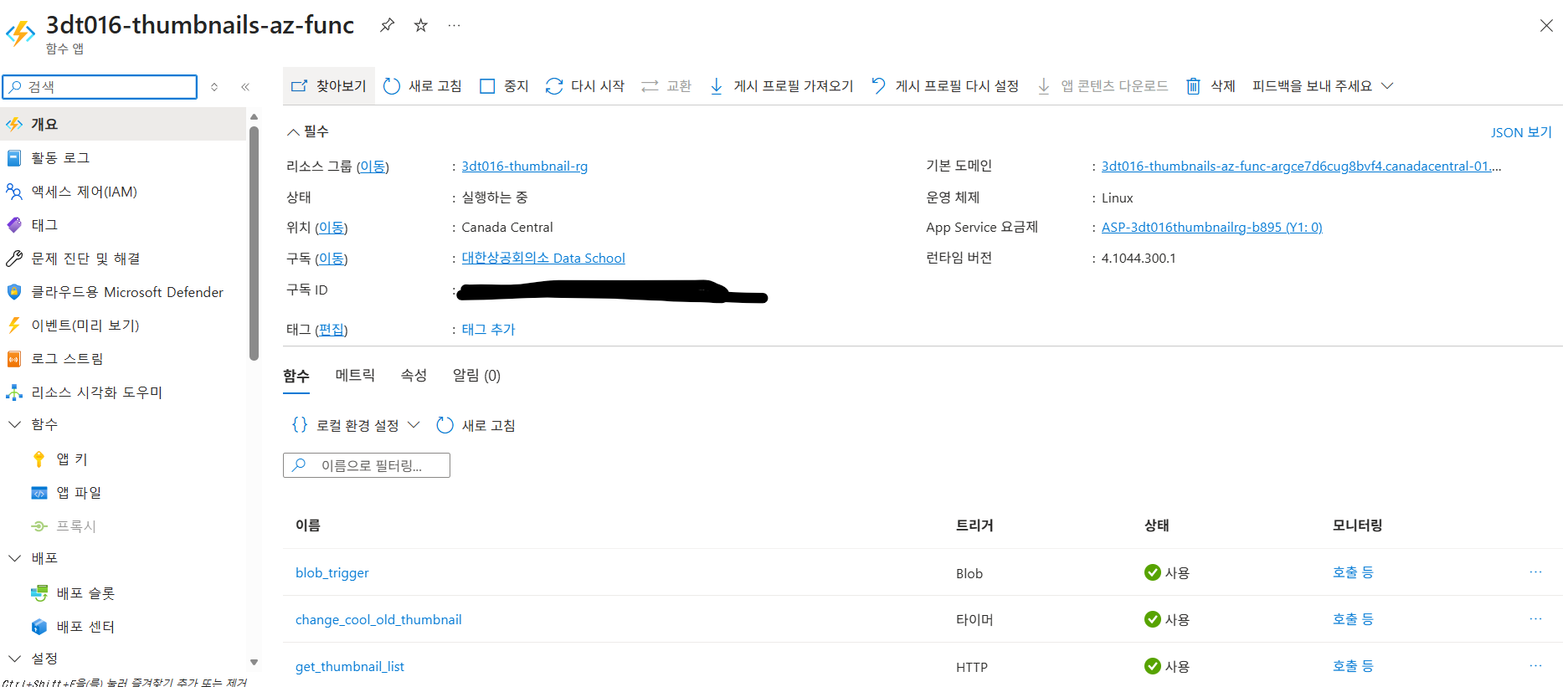Download 게시 프로필 가져오기
Viewport: 1568px width, 687px height.
[x=781, y=85]
